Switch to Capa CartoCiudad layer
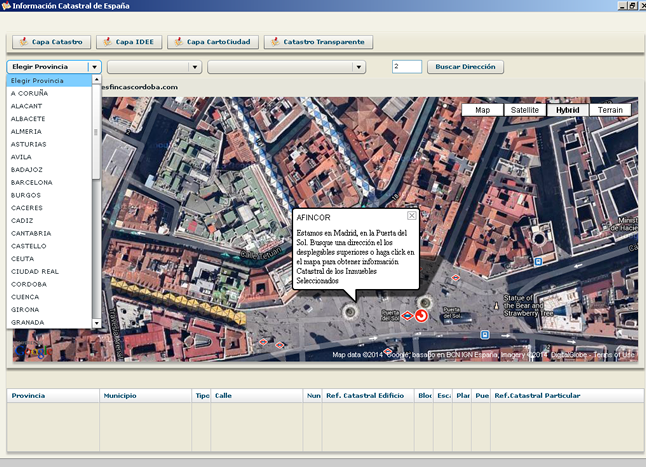 [x=213, y=42]
